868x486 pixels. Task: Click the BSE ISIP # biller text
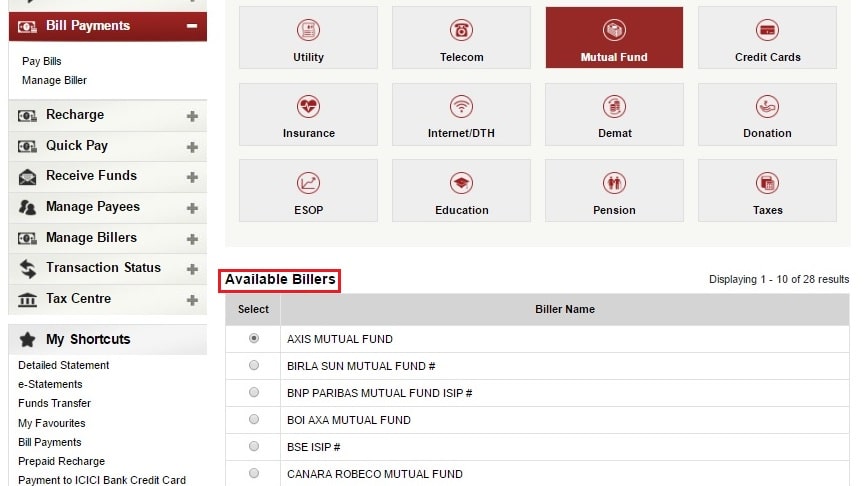(313, 447)
